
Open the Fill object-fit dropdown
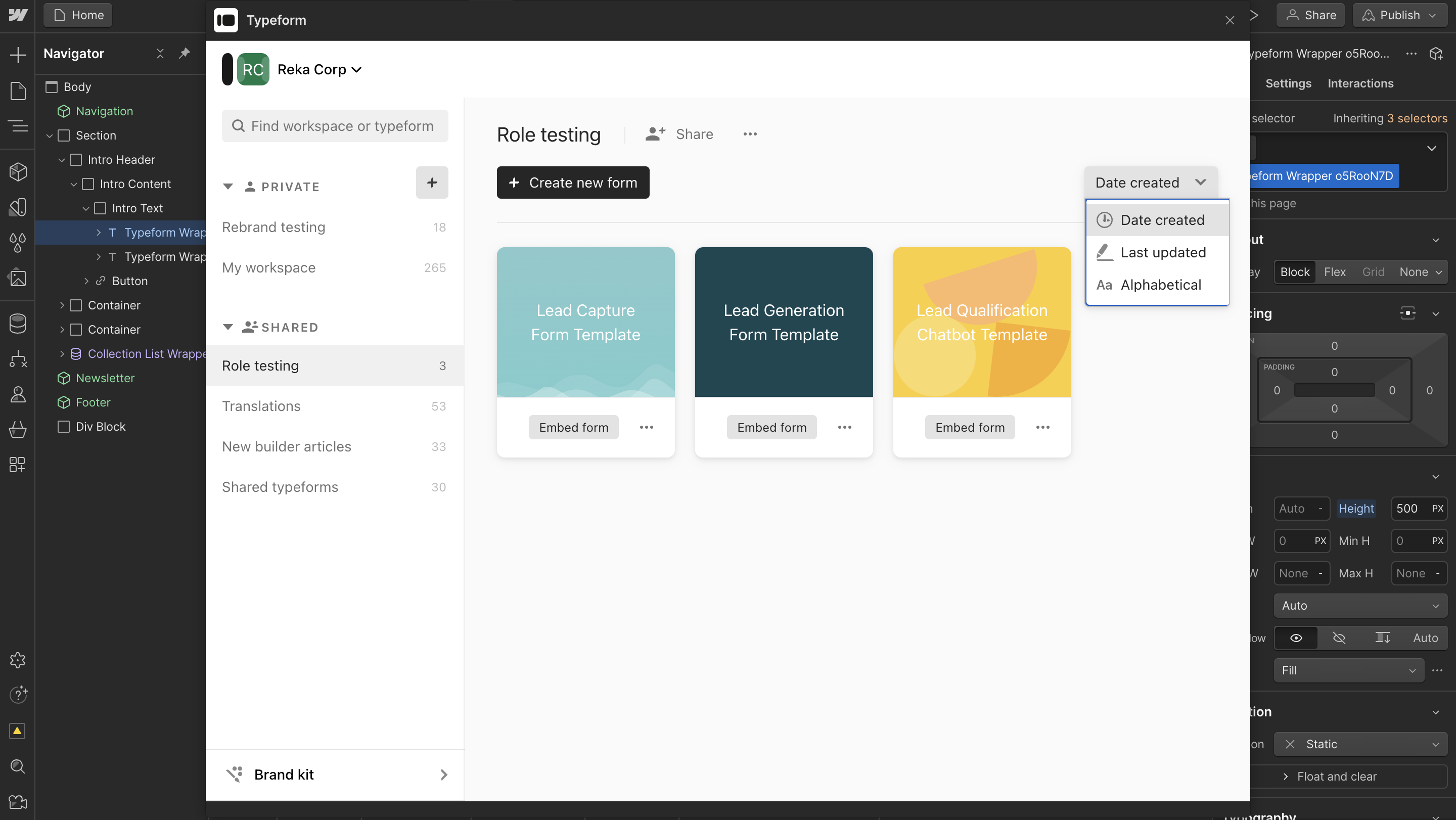click(1349, 670)
